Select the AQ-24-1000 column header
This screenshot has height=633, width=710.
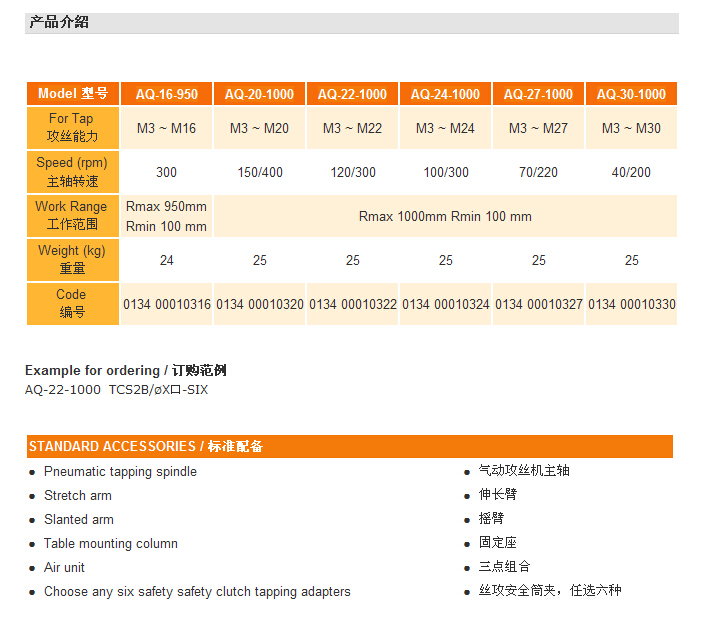pyautogui.click(x=445, y=94)
